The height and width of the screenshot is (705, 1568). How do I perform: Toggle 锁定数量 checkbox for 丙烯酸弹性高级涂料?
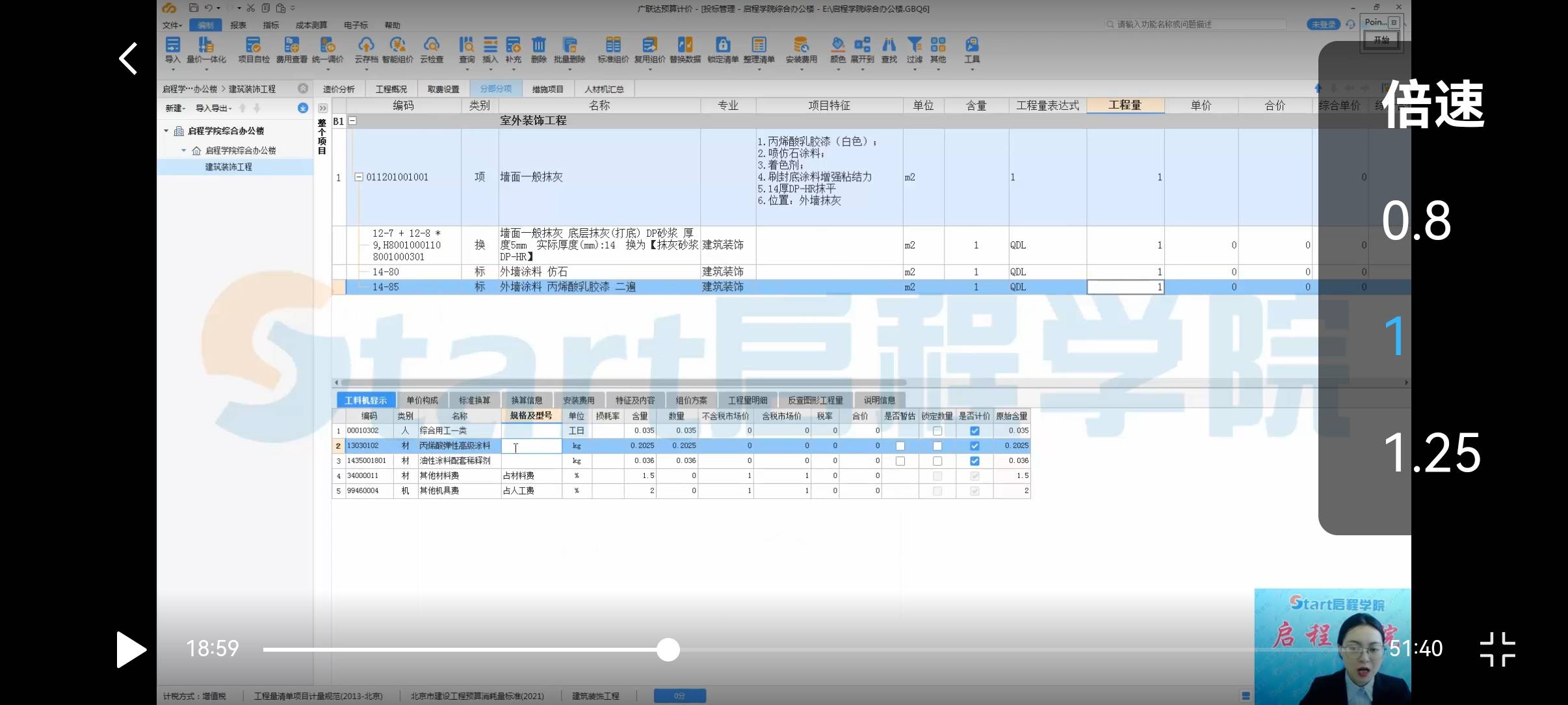point(937,446)
